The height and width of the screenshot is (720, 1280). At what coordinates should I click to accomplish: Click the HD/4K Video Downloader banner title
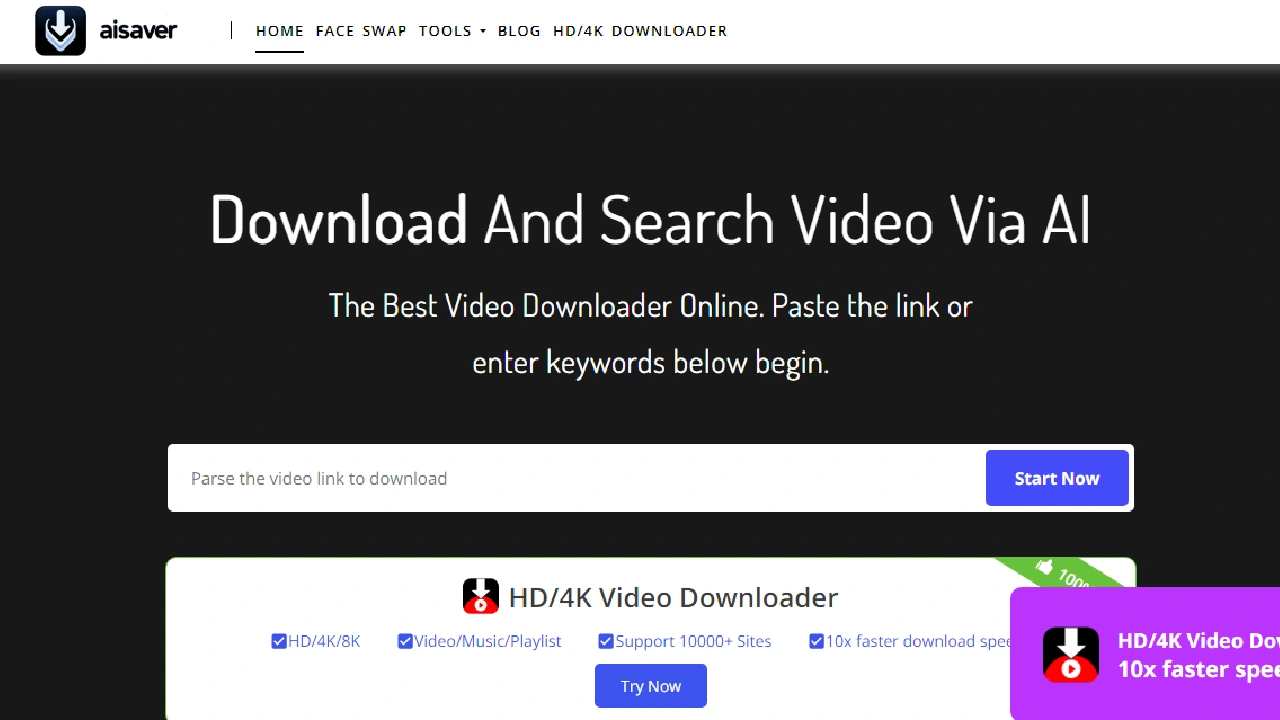[673, 598]
